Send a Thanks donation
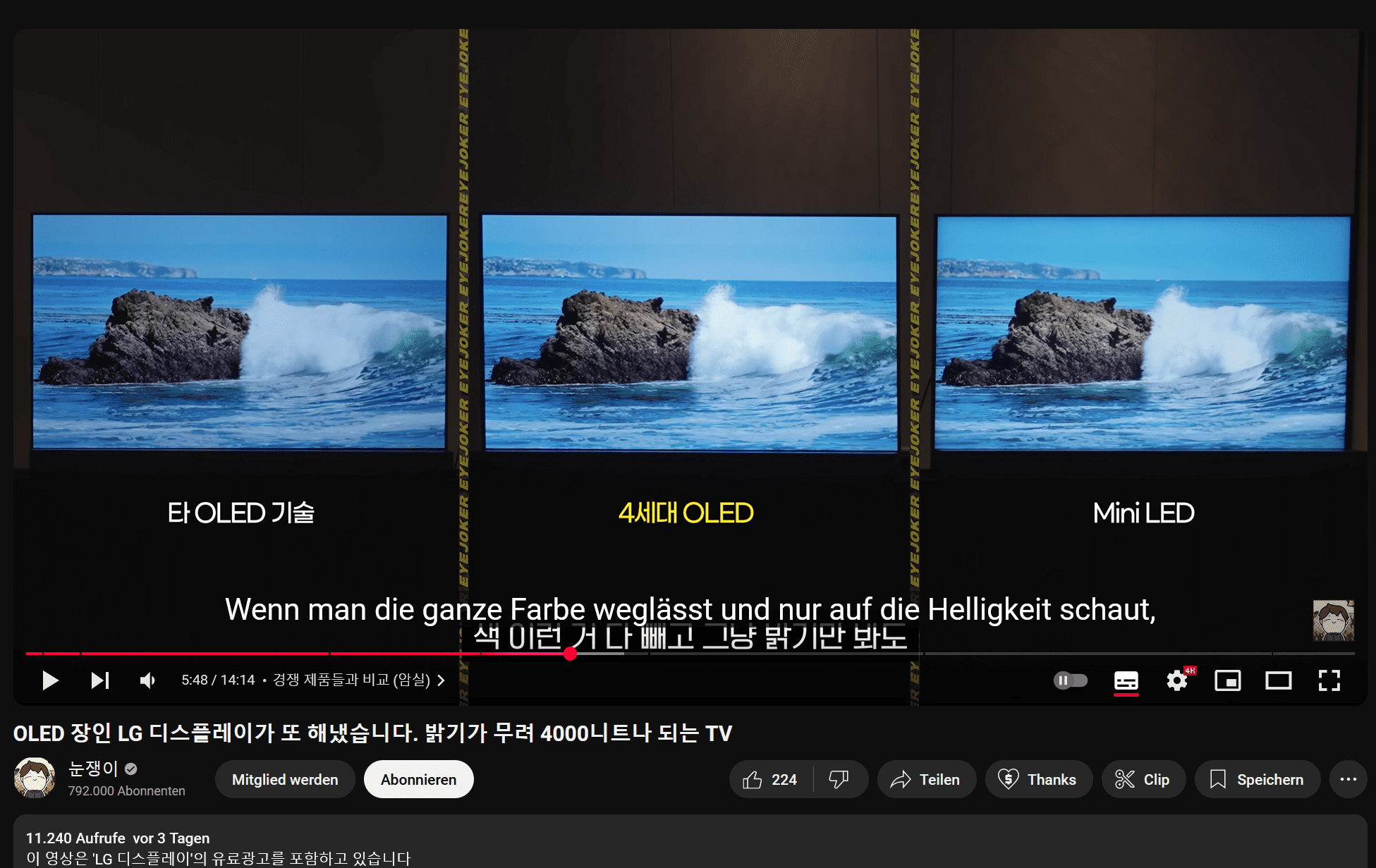Viewport: 1376px width, 868px height. tap(1038, 779)
